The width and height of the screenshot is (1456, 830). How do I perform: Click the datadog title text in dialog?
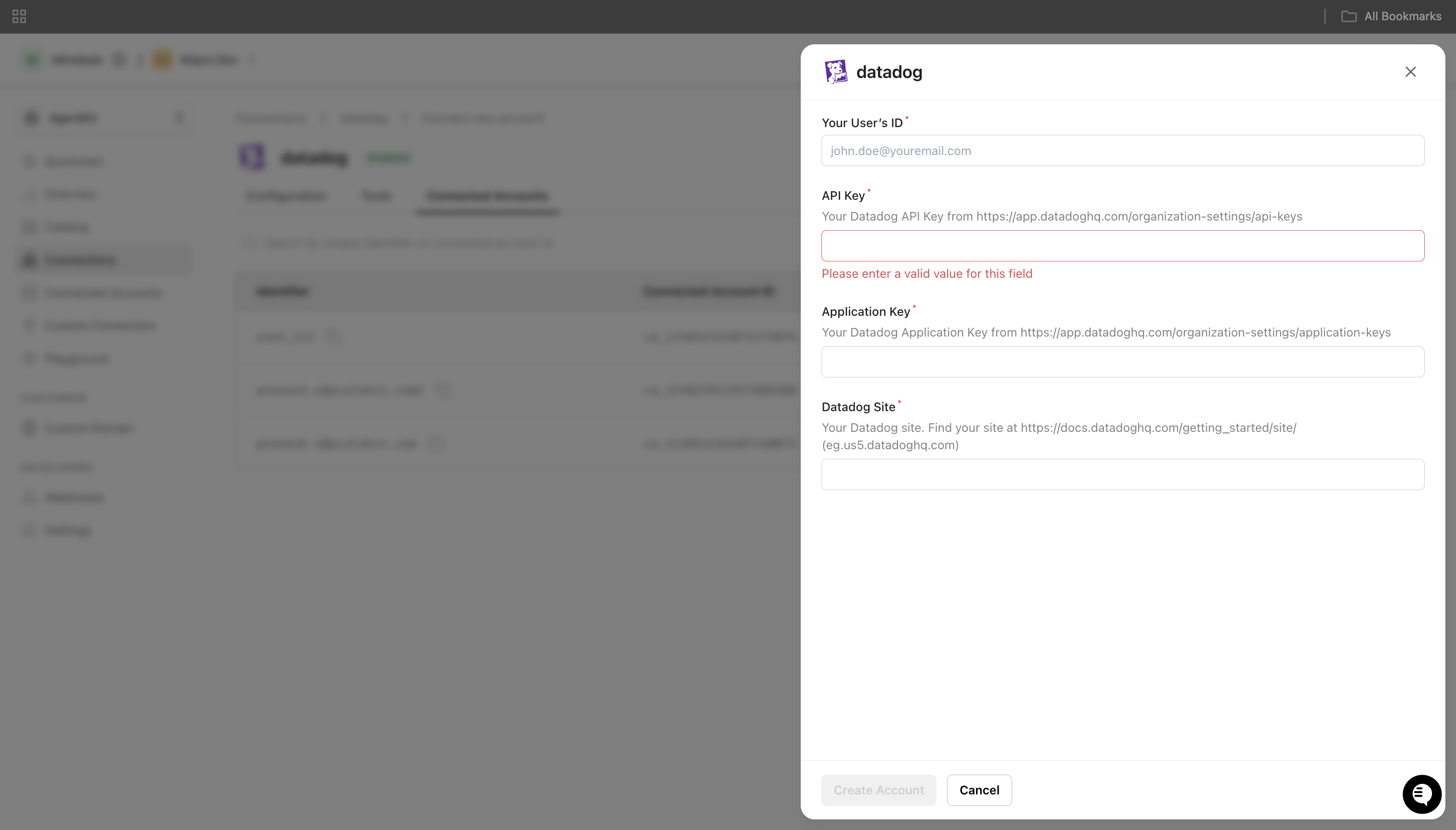[x=889, y=72]
